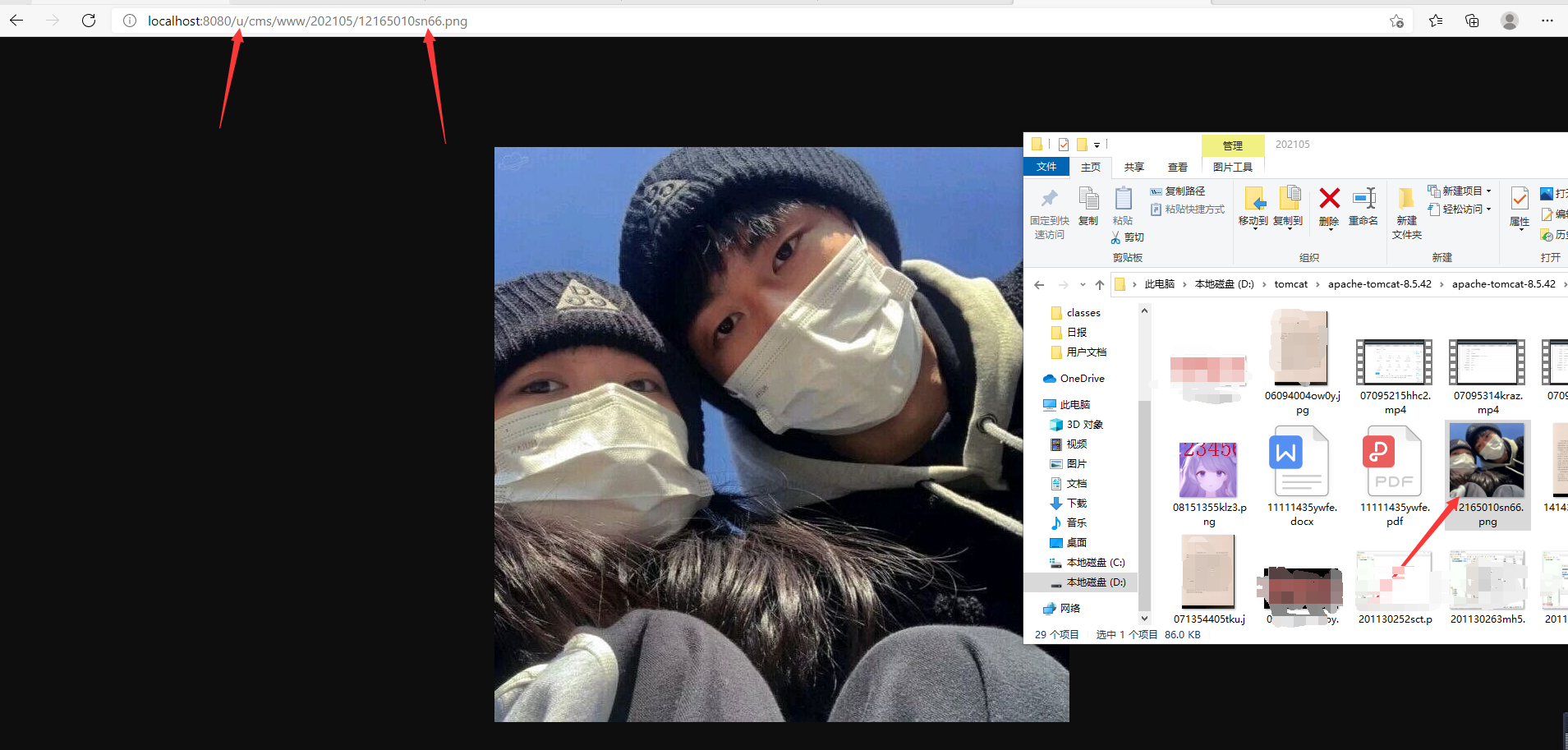Click the navigation pane scroll-up arrow
Screen dimensions: 1568x750
coord(1144,311)
